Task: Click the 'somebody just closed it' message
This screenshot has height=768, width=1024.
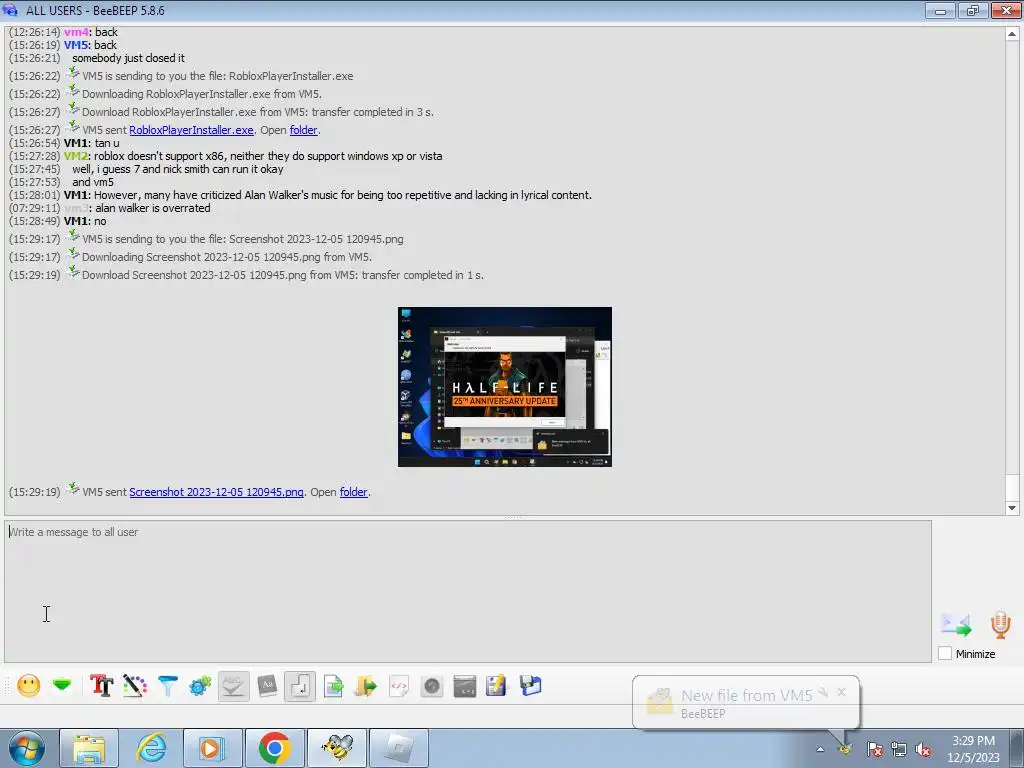Action: coord(128,58)
